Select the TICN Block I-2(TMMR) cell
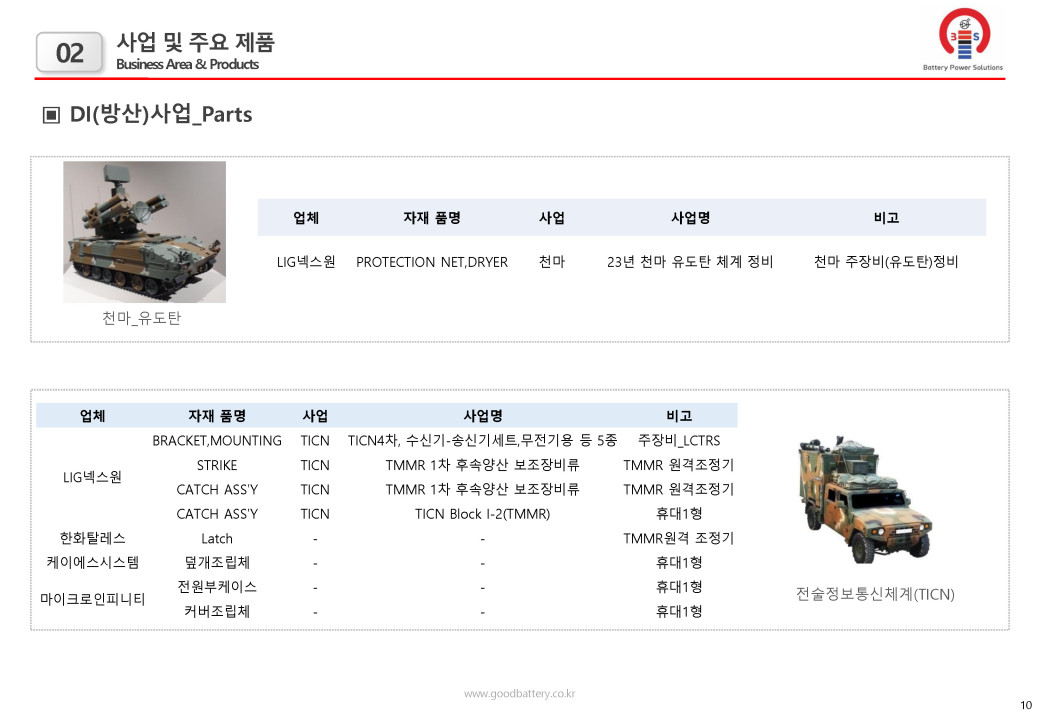 482,514
